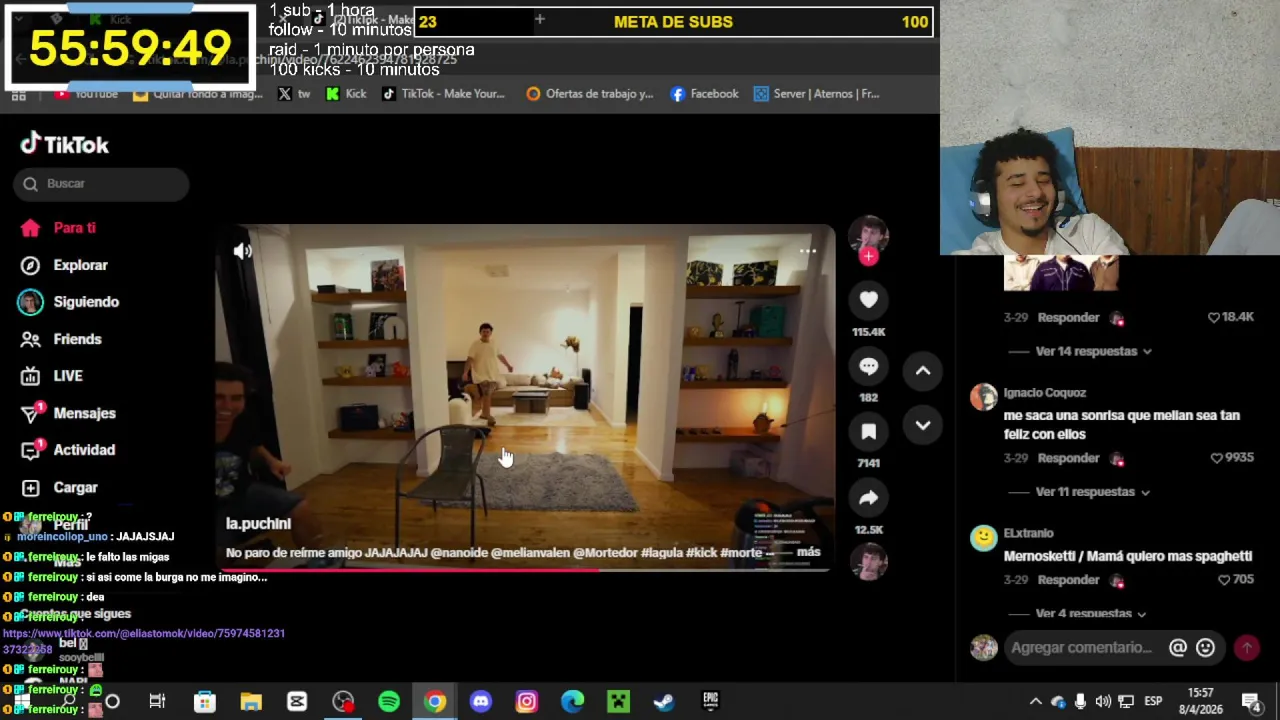Expand Ver 4 respuestas
The width and height of the screenshot is (1280, 720).
(x=1090, y=613)
